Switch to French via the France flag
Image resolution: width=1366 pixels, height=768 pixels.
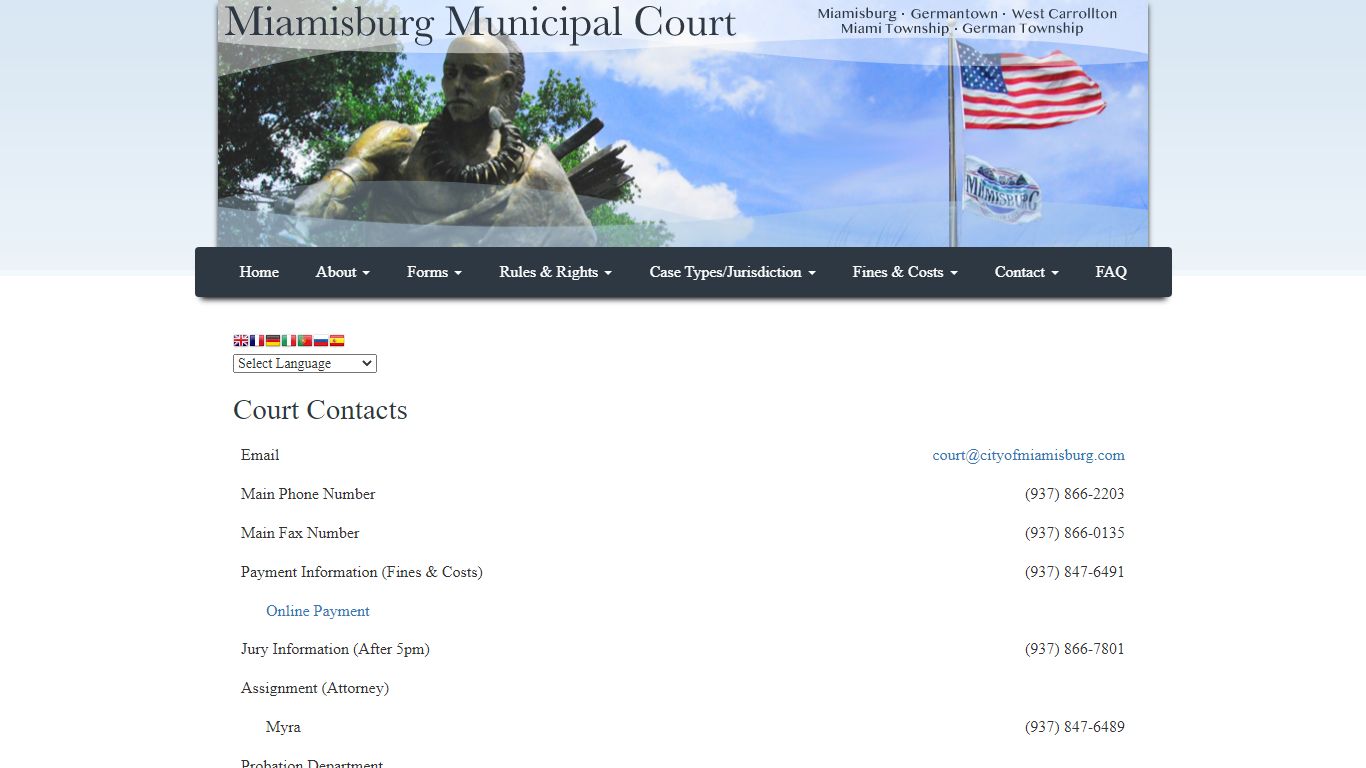(x=257, y=340)
